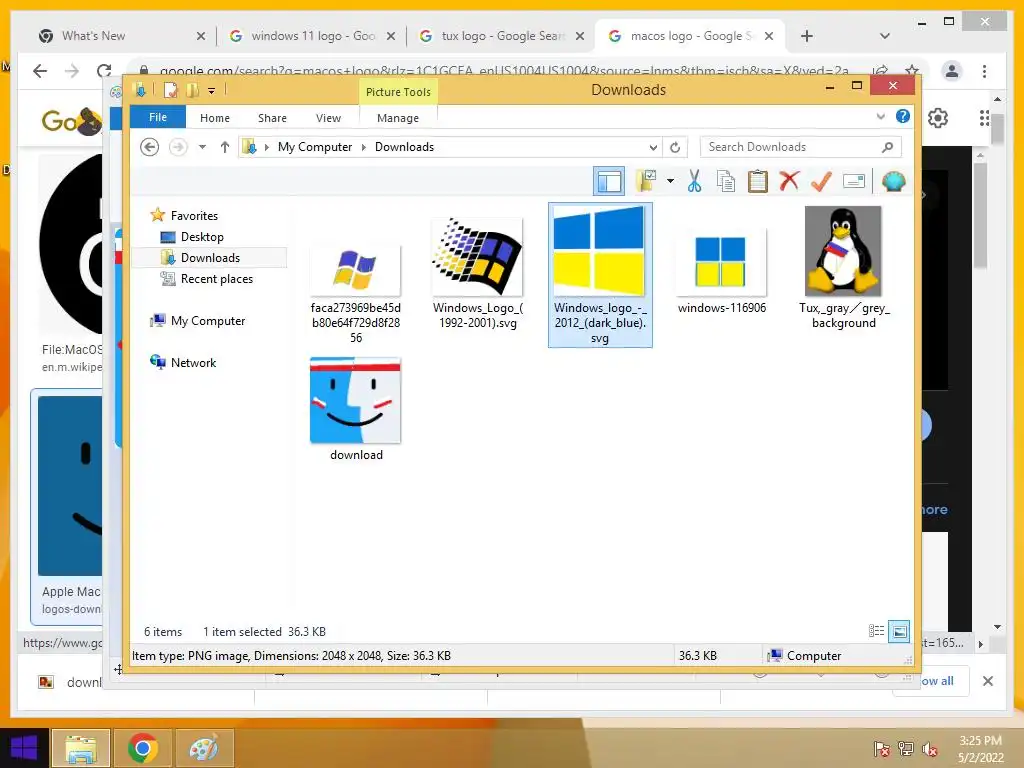The width and height of the screenshot is (1024, 768).
Task: Open the folder options dropdown arrow
Action: [x=671, y=181]
